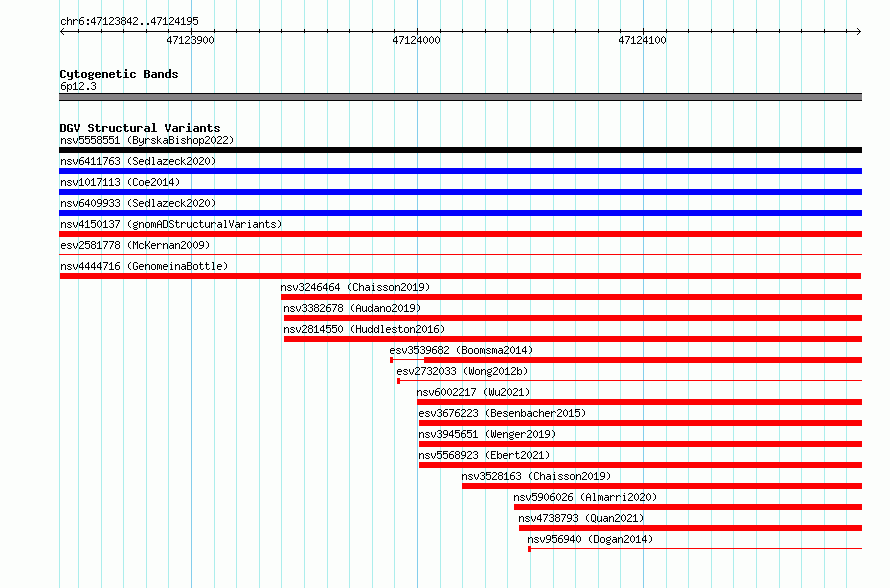This screenshot has height=588, width=890.
Task: Open esv3676223 (Besenbacher2015) label
Action: [x=502, y=413]
